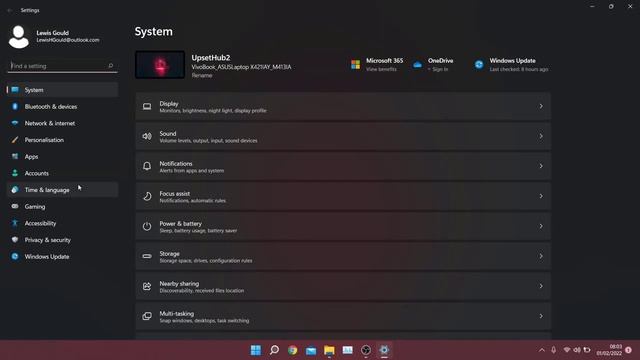Click the Notifications bell icon
Image resolution: width=640 pixels, height=360 pixels.
[147, 166]
